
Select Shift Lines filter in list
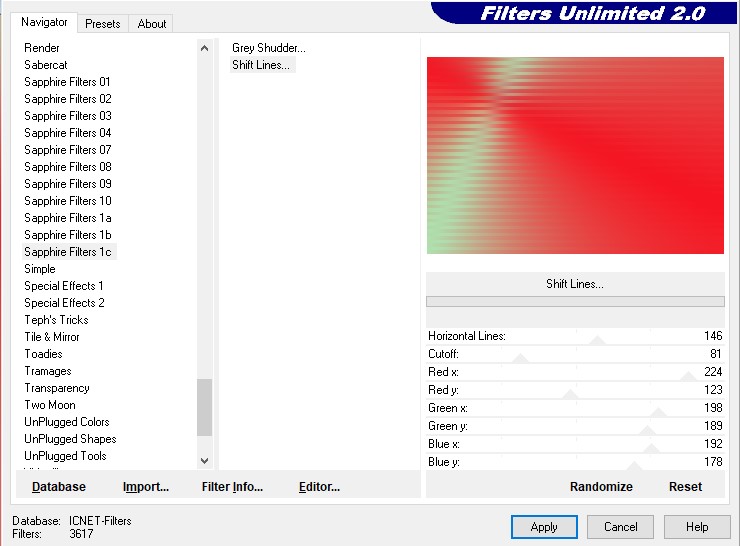click(261, 65)
